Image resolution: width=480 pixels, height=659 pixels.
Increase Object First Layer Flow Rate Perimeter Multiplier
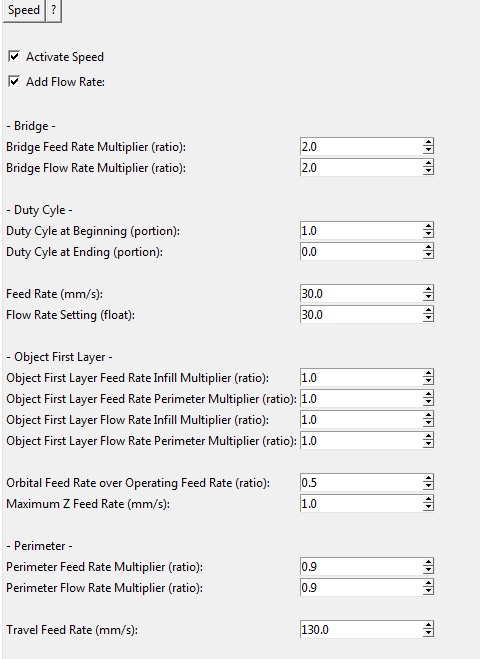(428, 437)
